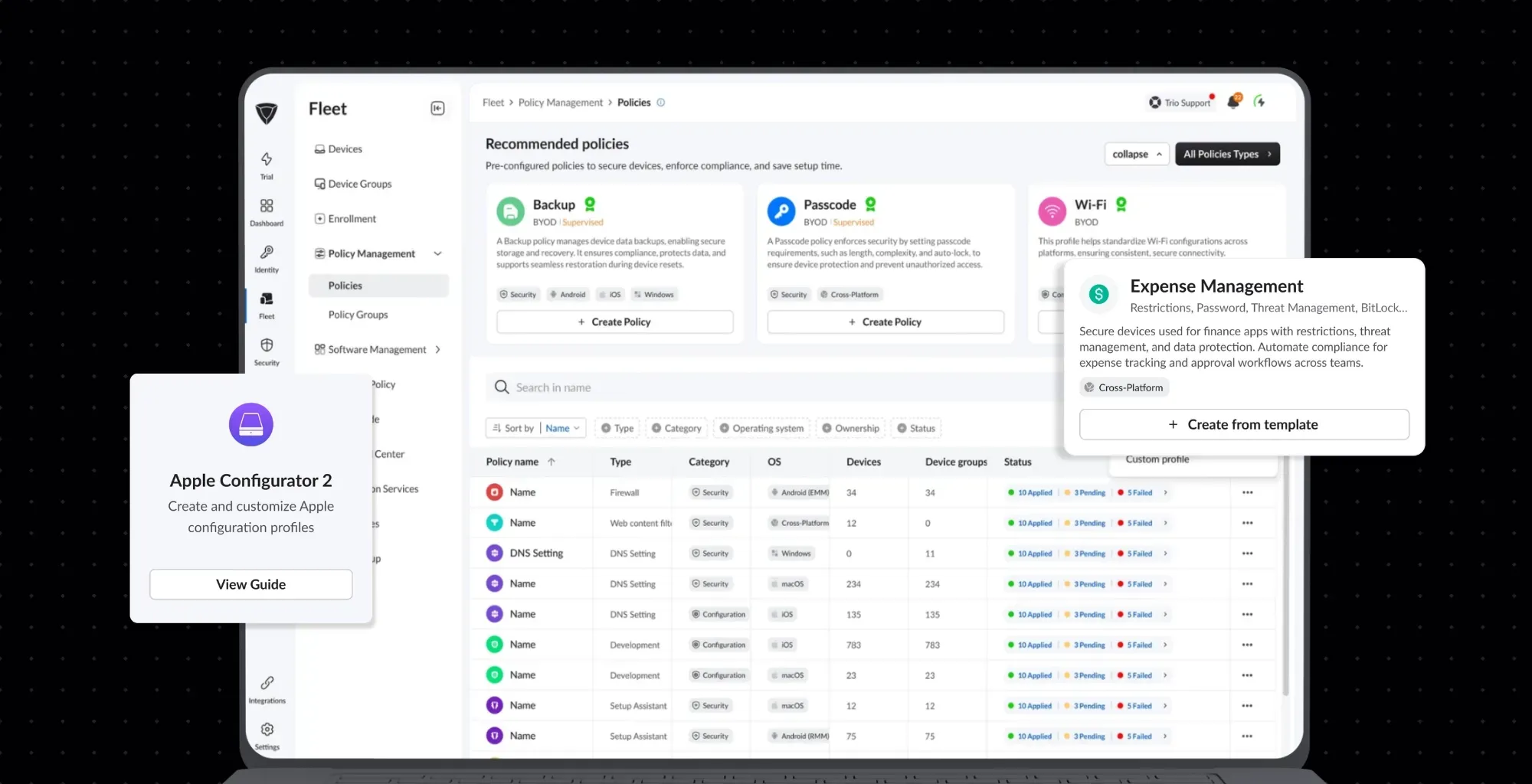Select the Fleet icon in left rail
The width and height of the screenshot is (1532, 784).
click(267, 305)
